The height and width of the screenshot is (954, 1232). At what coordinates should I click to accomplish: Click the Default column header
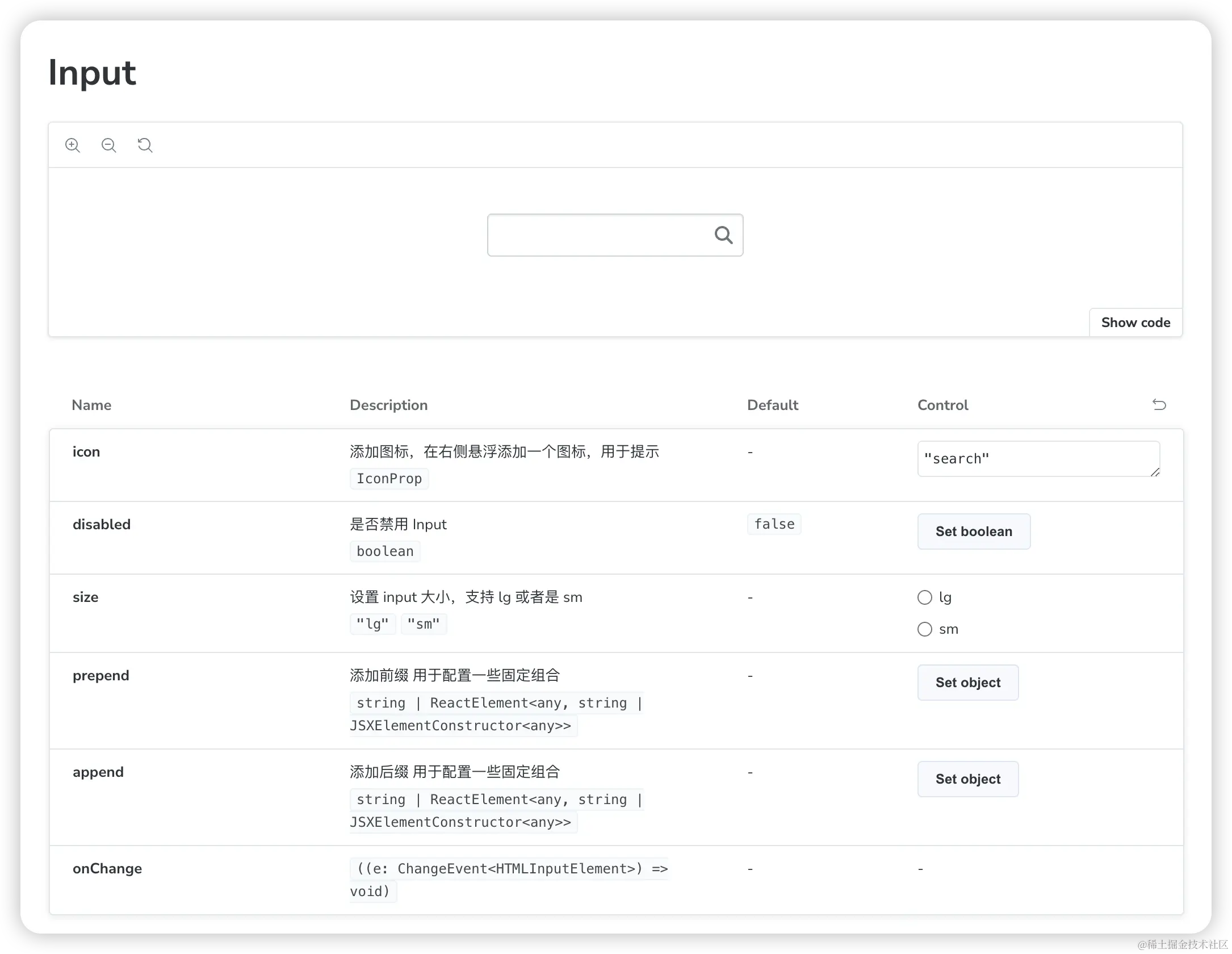coord(772,405)
